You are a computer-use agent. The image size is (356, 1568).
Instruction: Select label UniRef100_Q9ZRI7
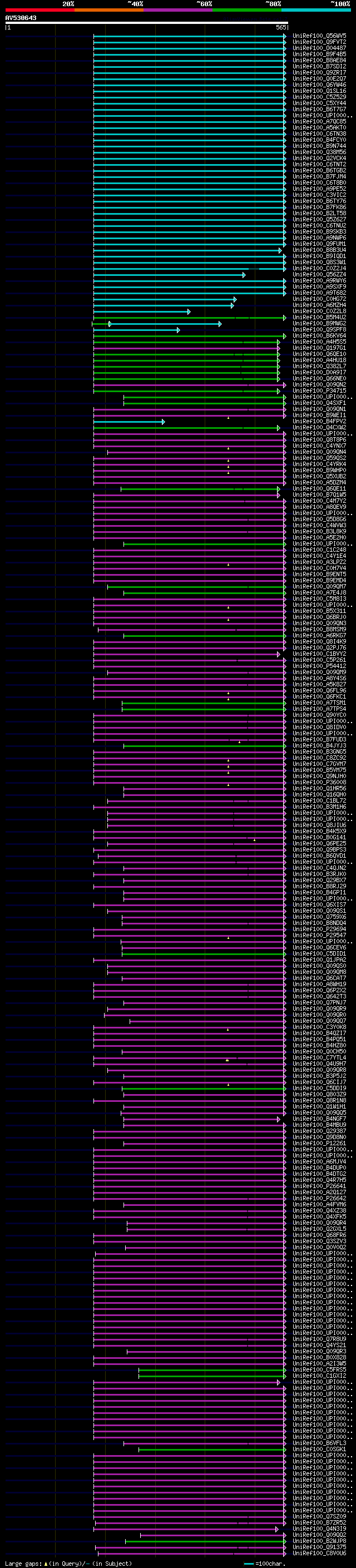tap(319, 72)
